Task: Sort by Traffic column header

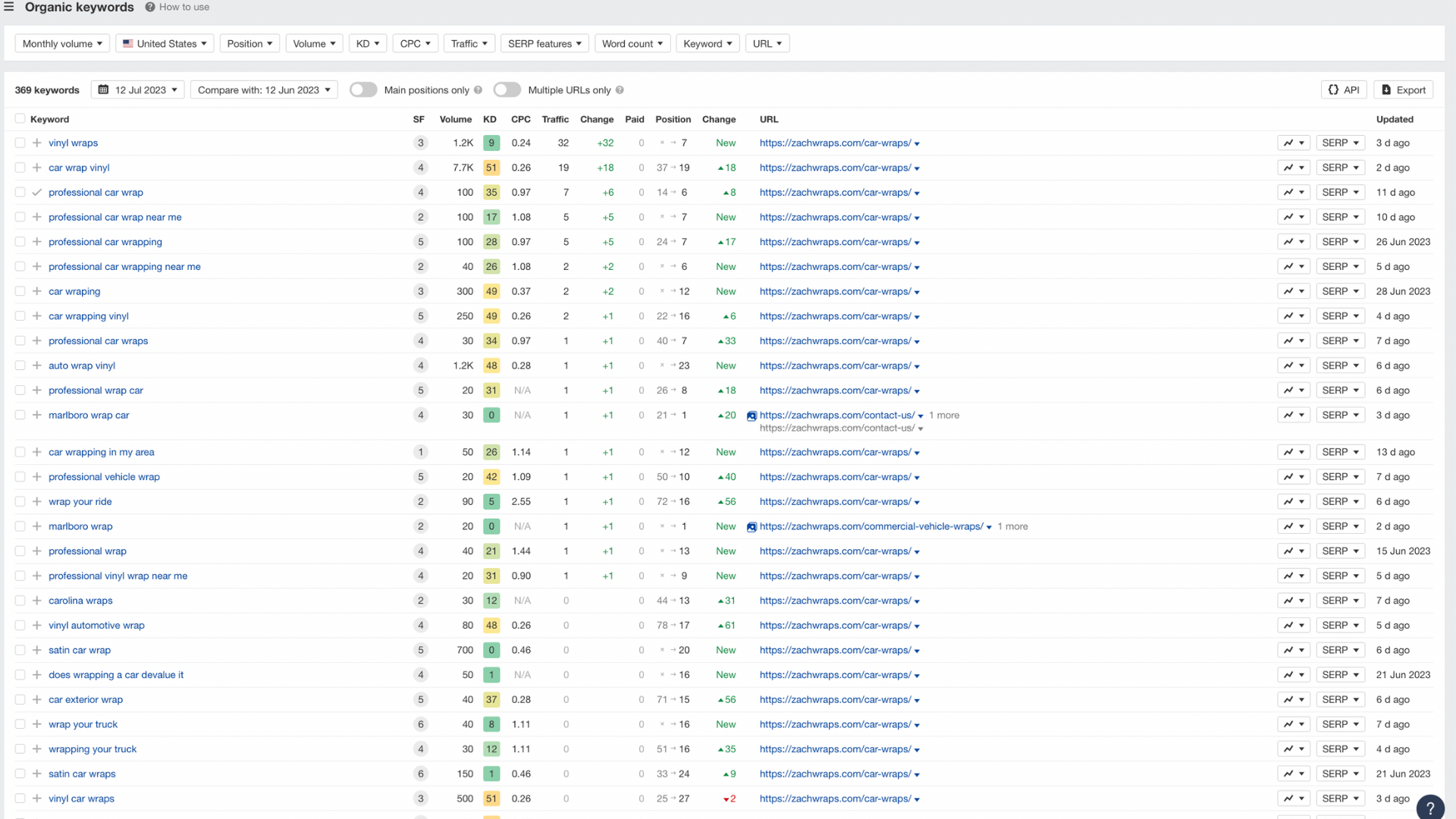Action: (x=555, y=119)
